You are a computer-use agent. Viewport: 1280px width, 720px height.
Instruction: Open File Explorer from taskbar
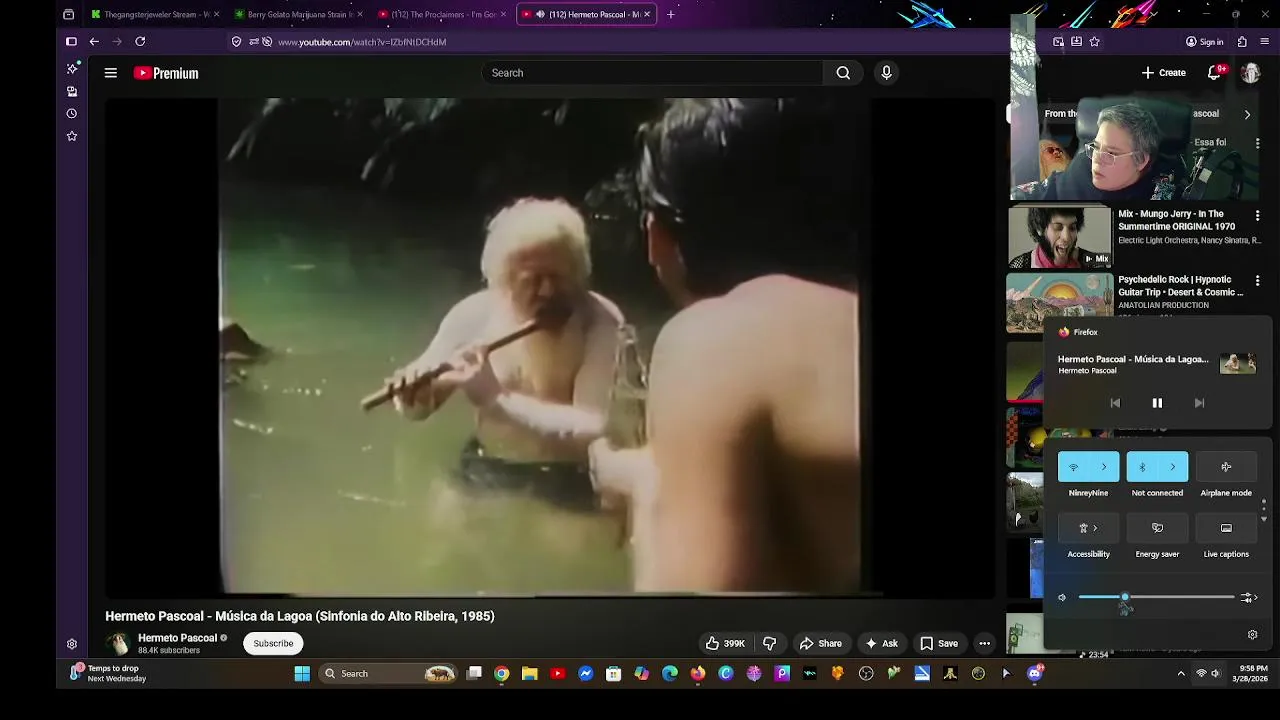(x=530, y=674)
